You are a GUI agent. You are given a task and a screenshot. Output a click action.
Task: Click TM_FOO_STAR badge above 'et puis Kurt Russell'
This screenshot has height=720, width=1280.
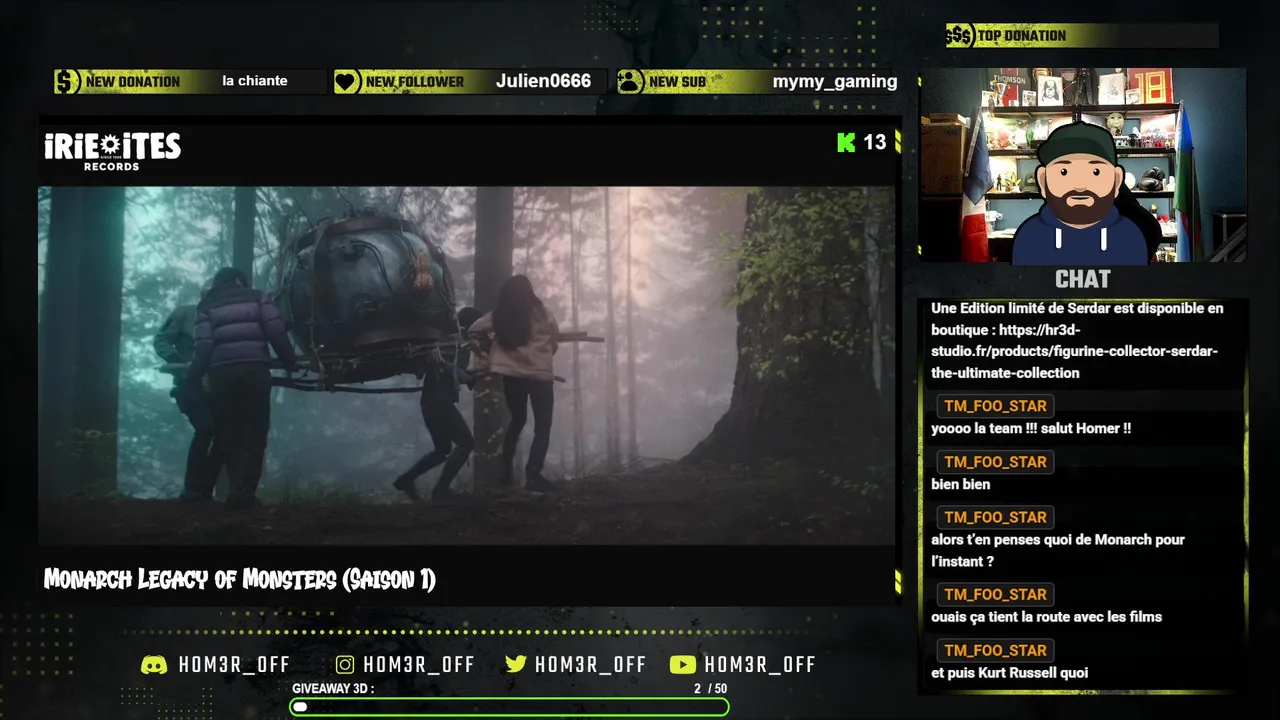[995, 650]
